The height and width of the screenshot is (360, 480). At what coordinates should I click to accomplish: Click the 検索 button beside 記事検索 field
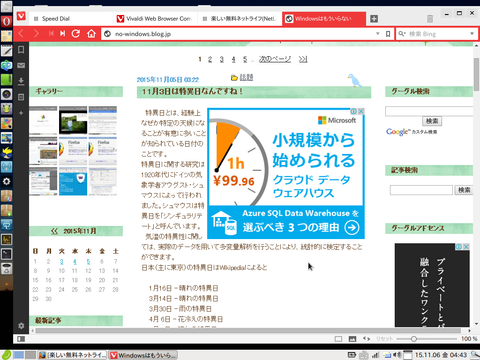pos(464,190)
